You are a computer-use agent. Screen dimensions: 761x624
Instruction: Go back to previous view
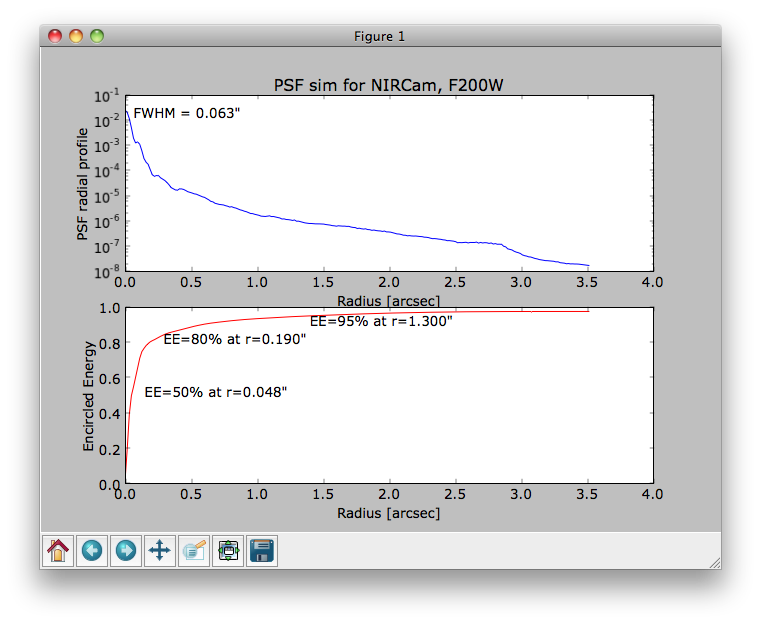92,551
